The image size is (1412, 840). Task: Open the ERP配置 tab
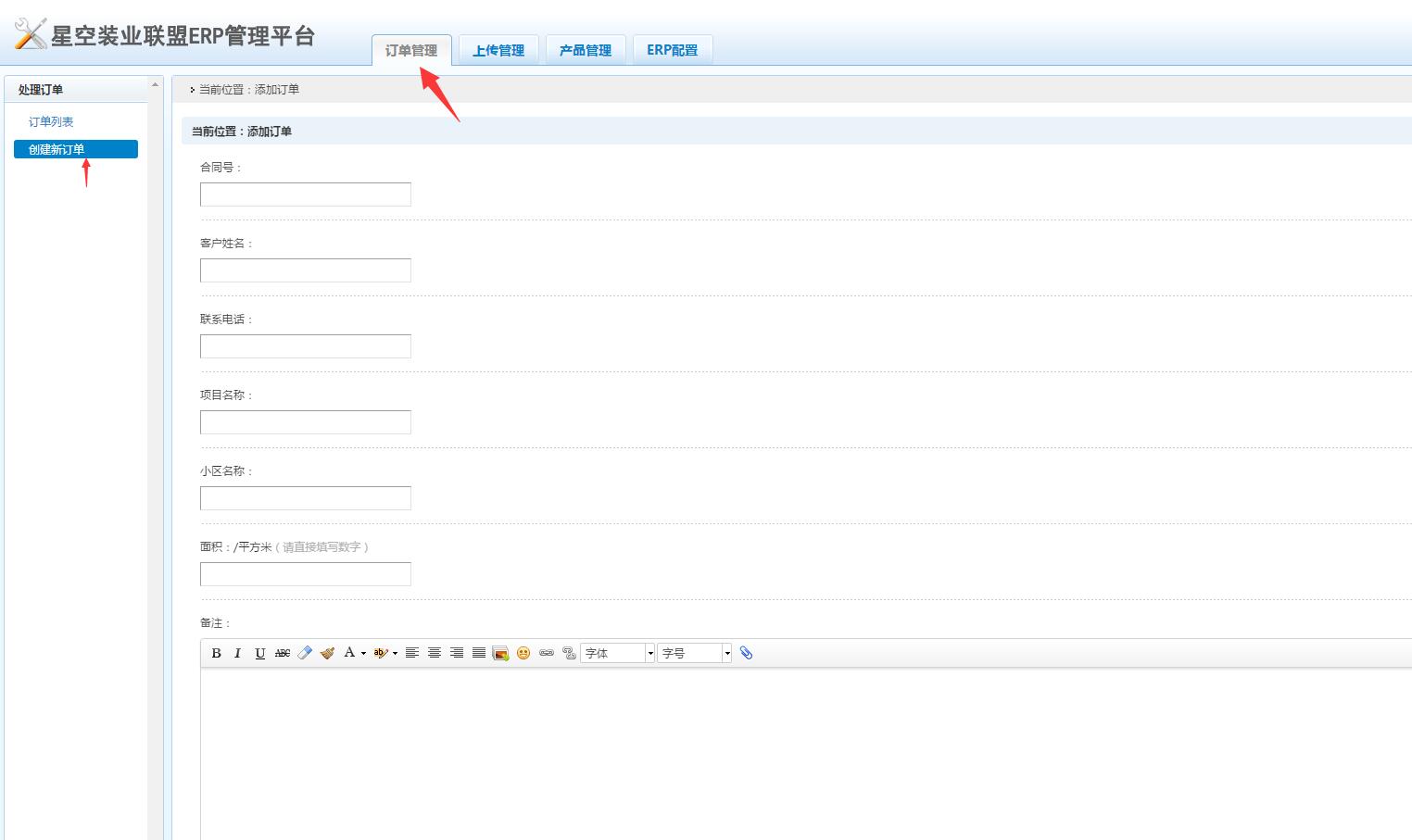(x=672, y=50)
